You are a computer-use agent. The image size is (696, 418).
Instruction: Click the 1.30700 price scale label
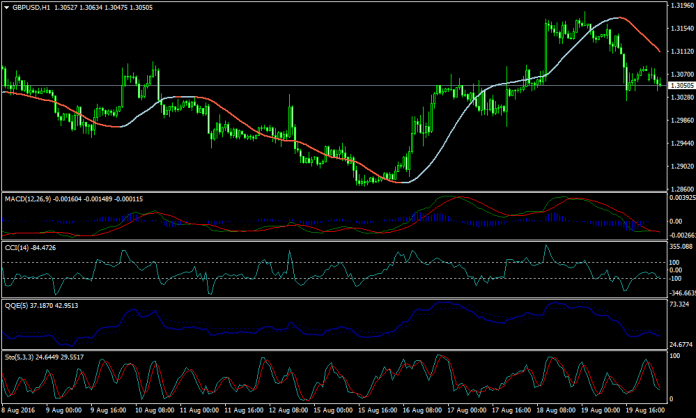pyautogui.click(x=680, y=74)
